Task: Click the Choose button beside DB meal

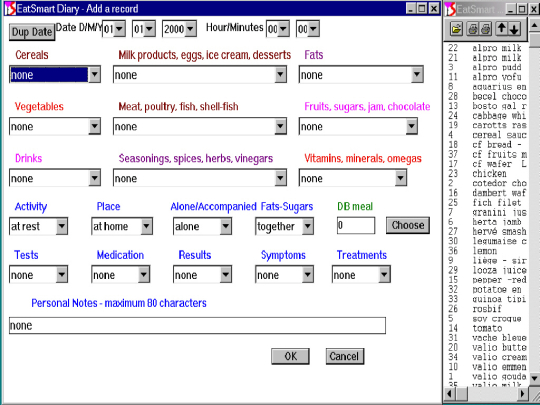Action: [x=408, y=225]
